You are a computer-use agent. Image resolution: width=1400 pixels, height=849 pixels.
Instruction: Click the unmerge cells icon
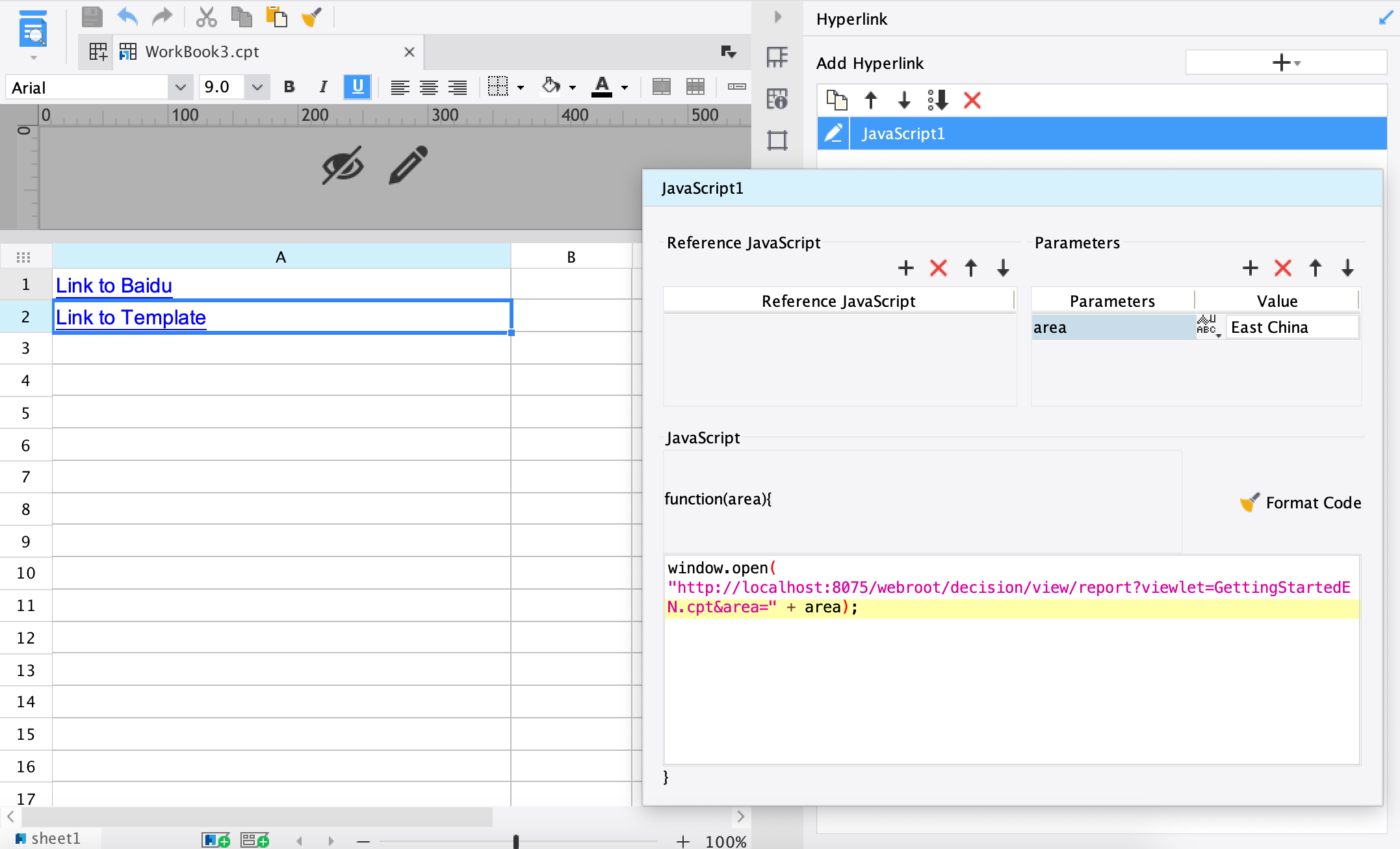click(695, 86)
